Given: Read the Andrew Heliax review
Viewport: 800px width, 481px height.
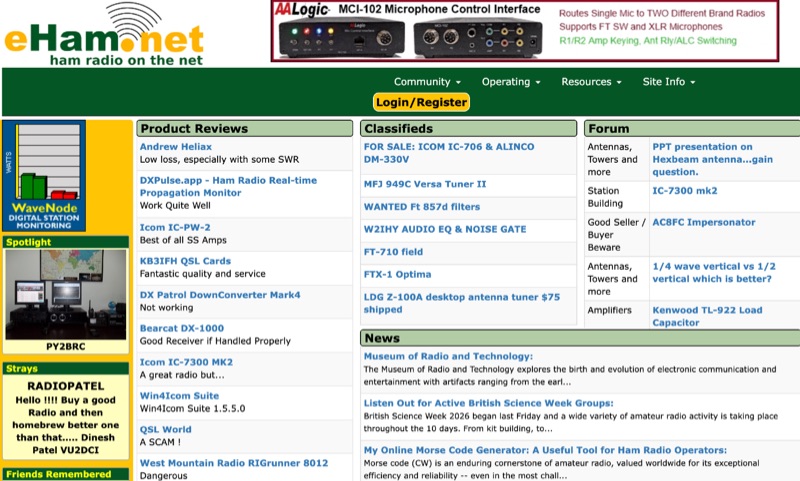Looking at the screenshot, I should point(176,146).
